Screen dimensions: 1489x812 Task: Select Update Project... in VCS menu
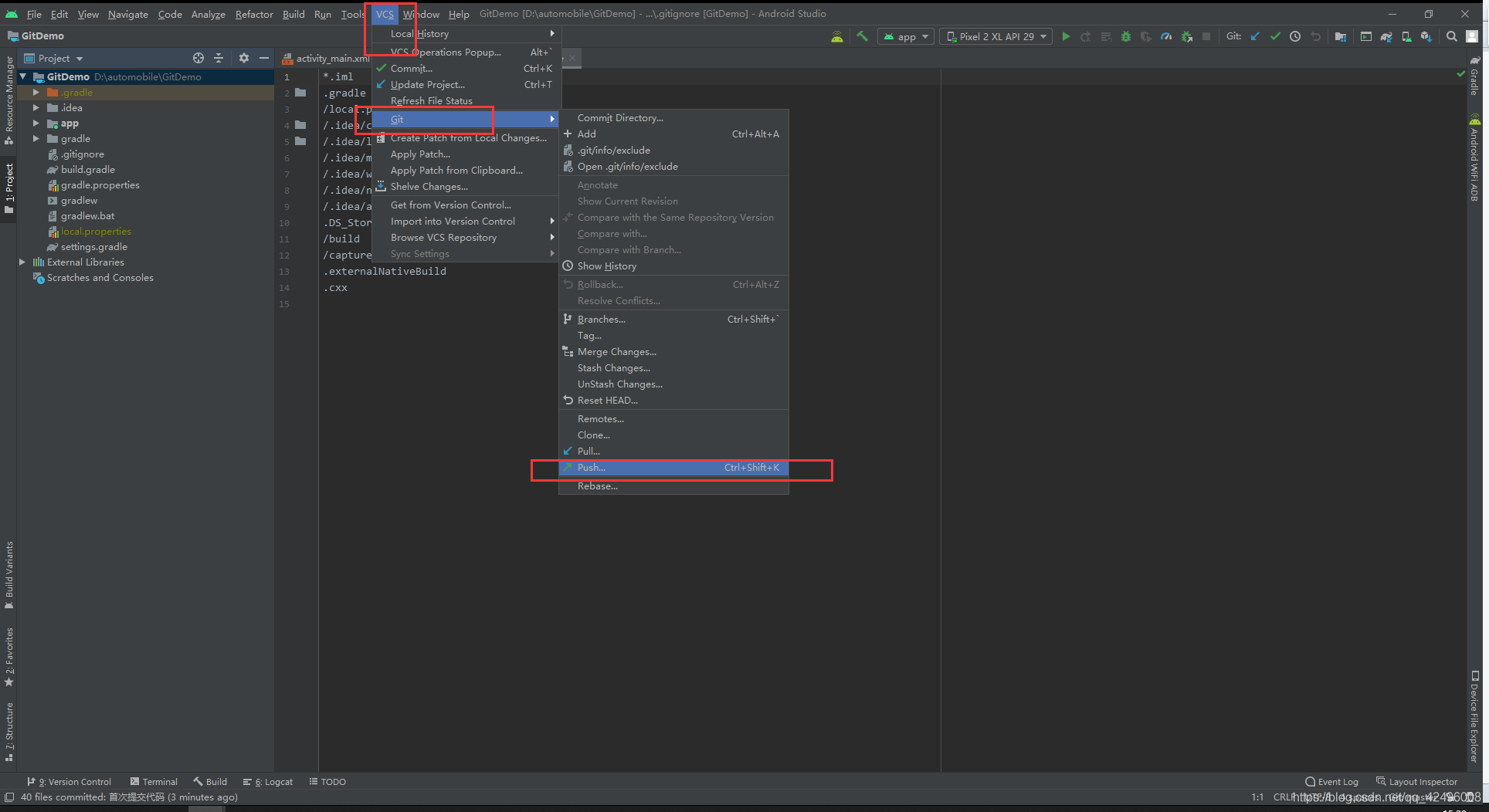466,85
